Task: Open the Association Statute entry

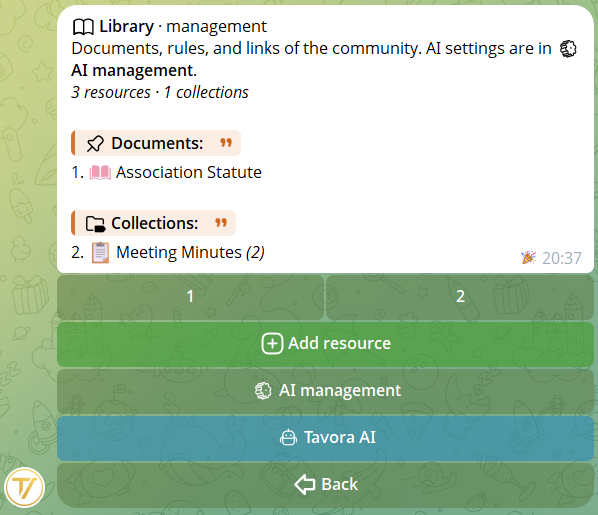Action: (189, 172)
